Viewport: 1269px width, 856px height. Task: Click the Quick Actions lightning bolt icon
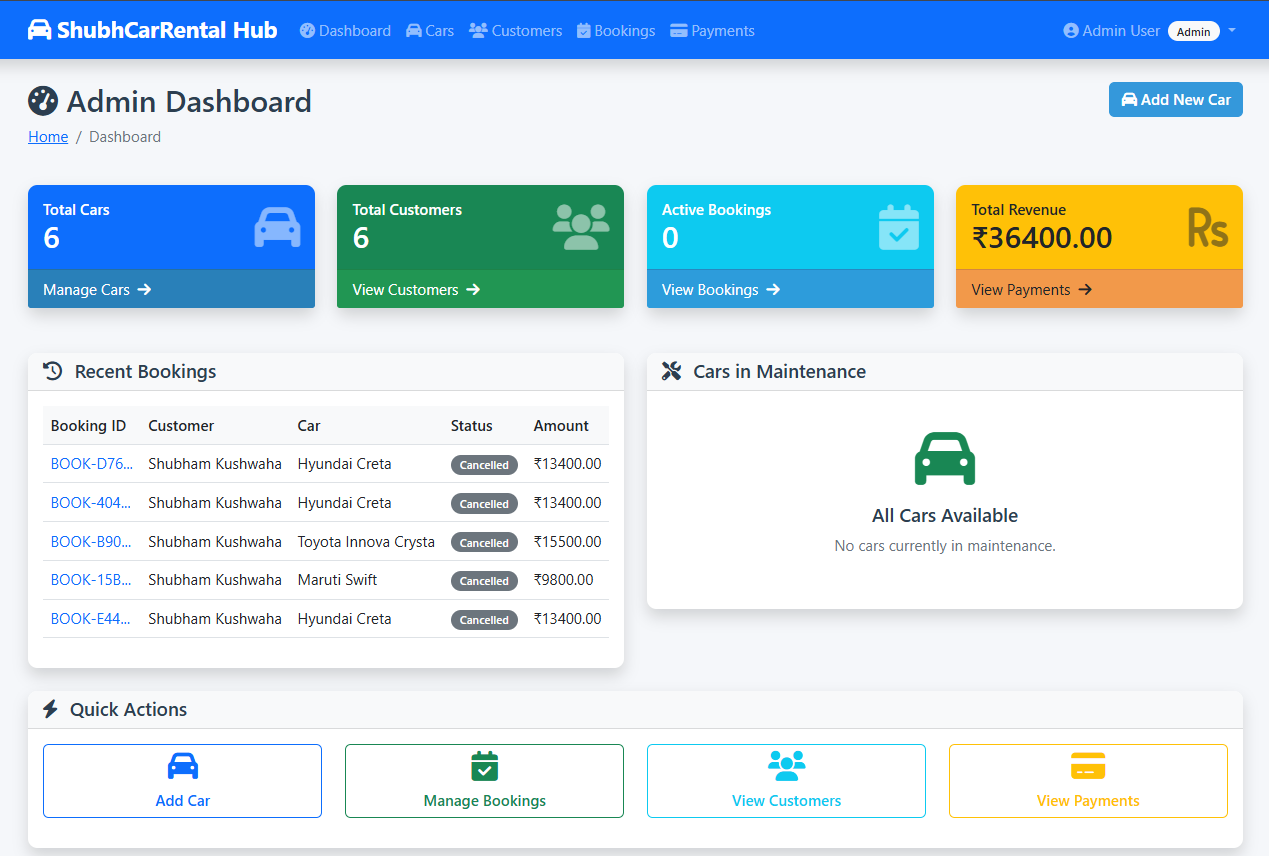click(x=51, y=709)
